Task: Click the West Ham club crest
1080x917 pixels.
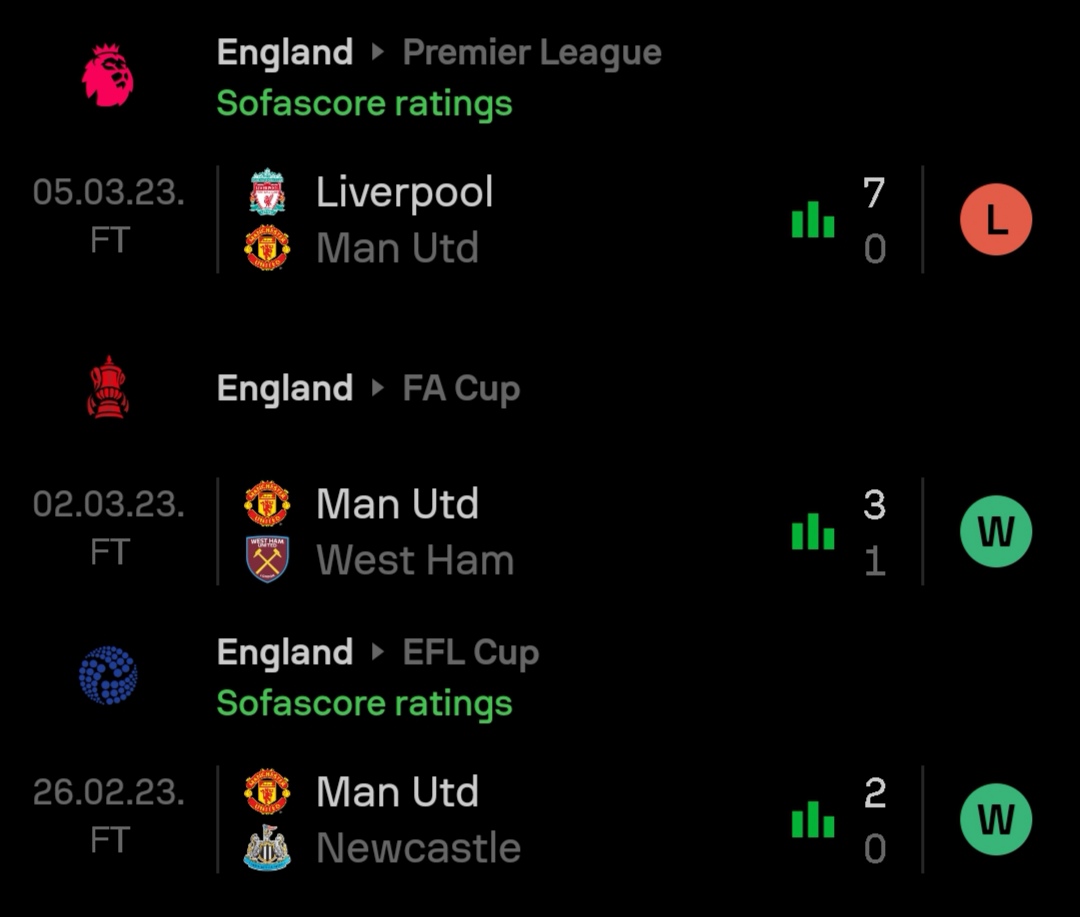Action: coord(267,560)
